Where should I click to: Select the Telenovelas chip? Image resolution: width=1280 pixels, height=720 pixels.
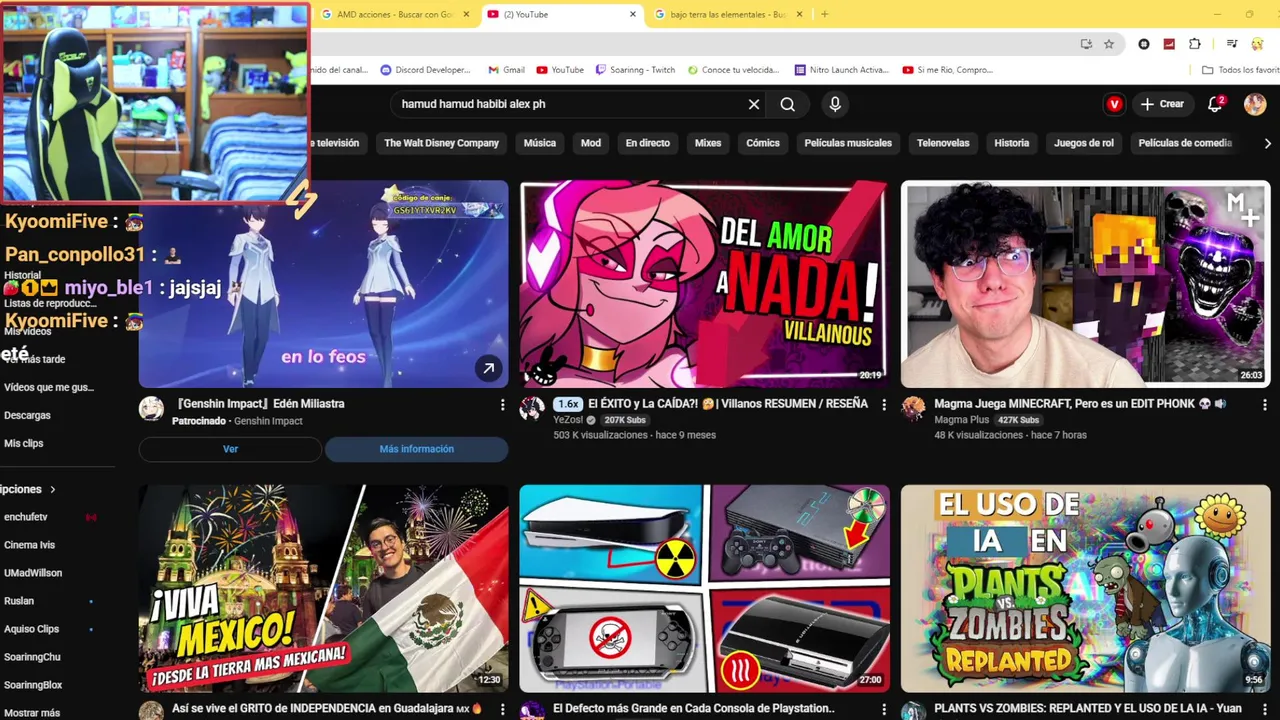coord(943,143)
